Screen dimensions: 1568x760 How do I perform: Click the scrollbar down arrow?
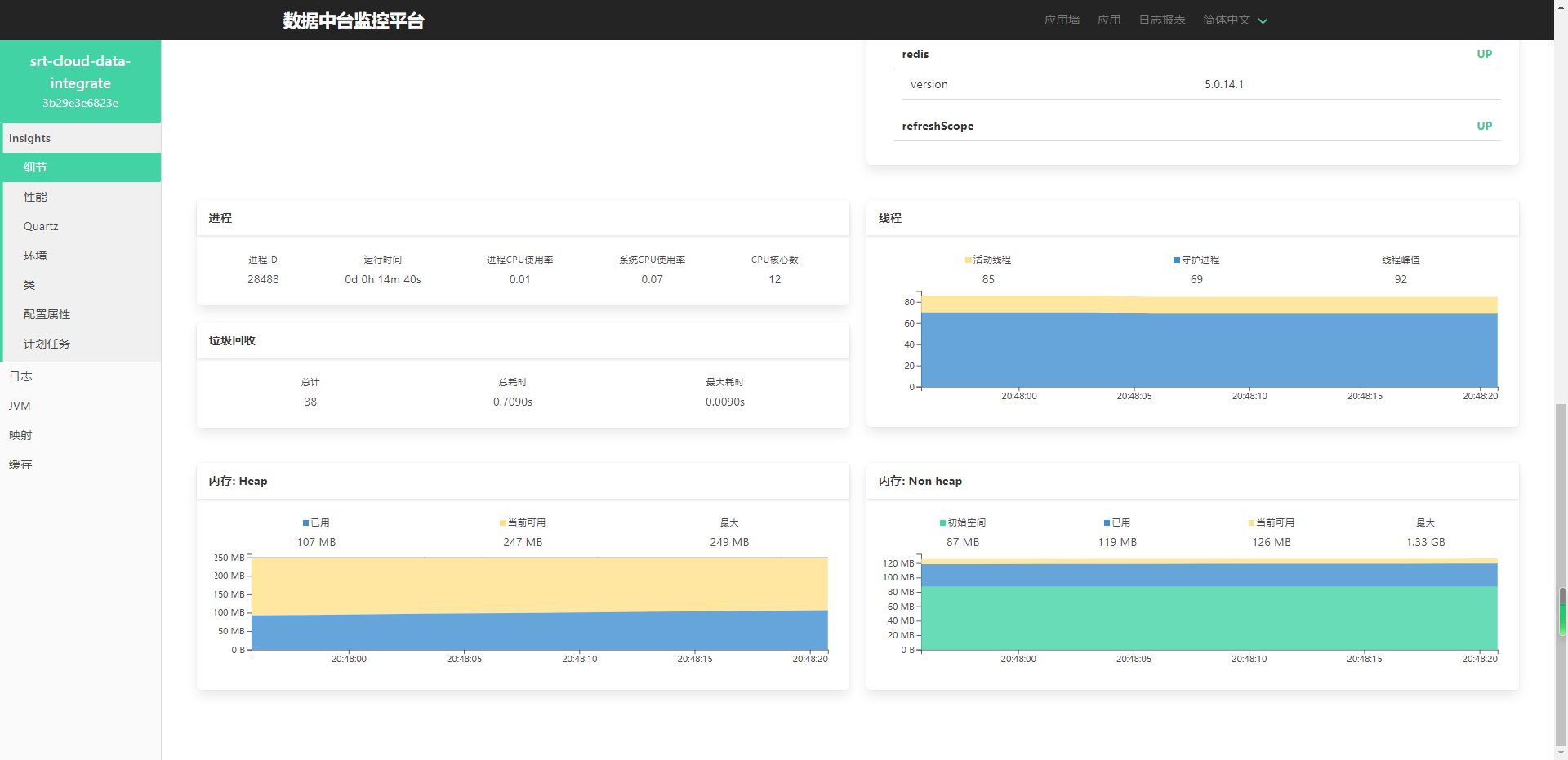point(1561,753)
